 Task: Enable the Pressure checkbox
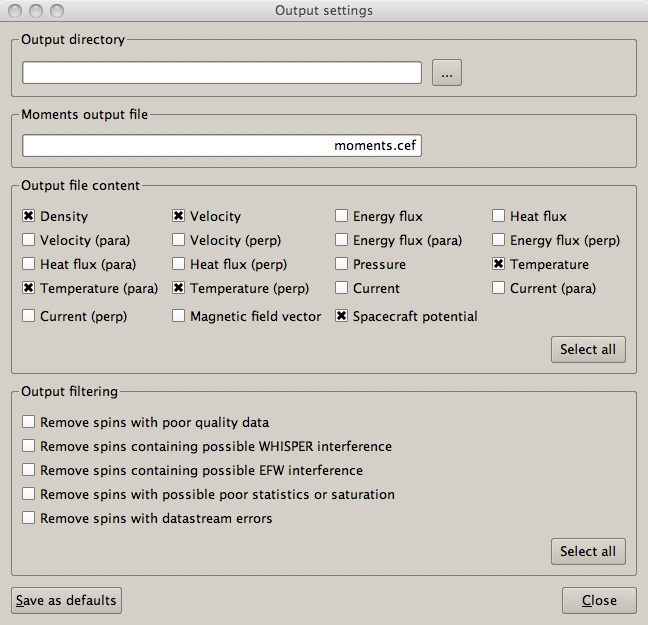pyautogui.click(x=341, y=264)
